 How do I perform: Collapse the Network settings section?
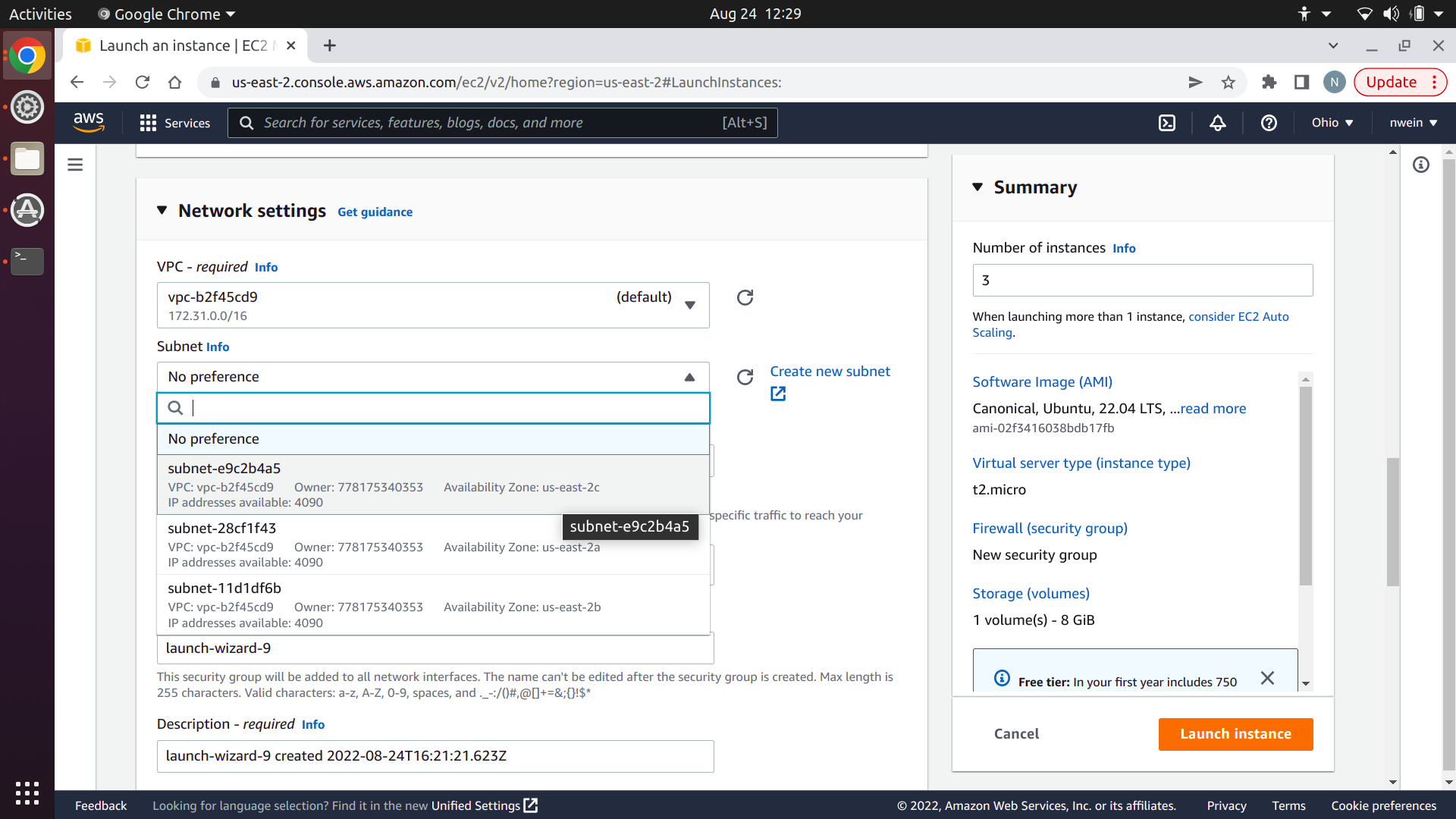coord(162,210)
